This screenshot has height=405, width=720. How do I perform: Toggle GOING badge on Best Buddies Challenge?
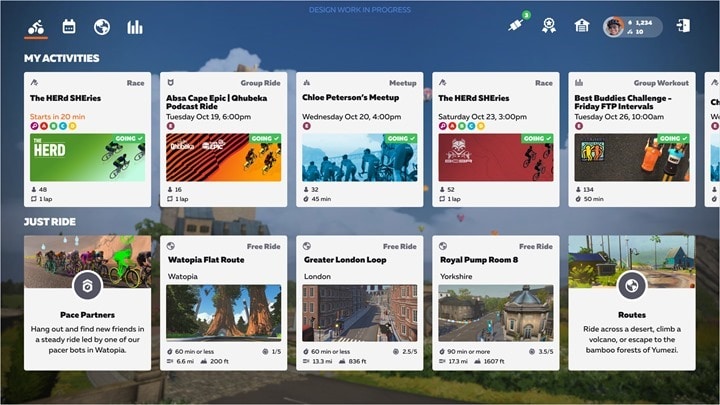[x=673, y=138]
